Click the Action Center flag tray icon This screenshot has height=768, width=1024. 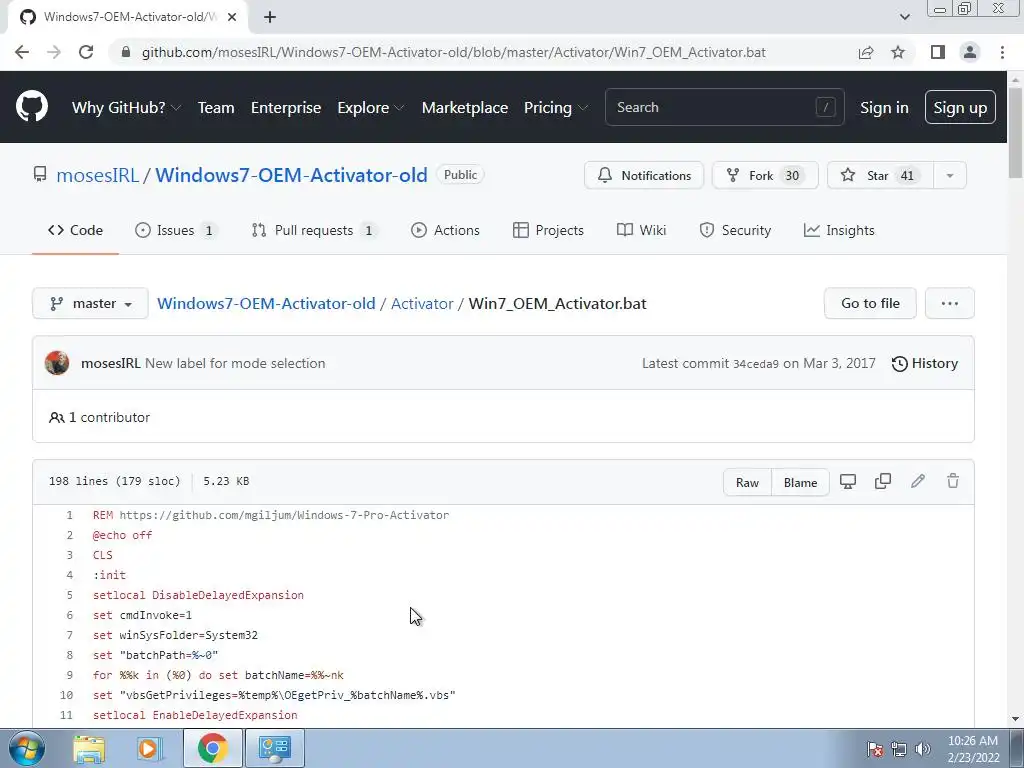pyautogui.click(x=875, y=749)
